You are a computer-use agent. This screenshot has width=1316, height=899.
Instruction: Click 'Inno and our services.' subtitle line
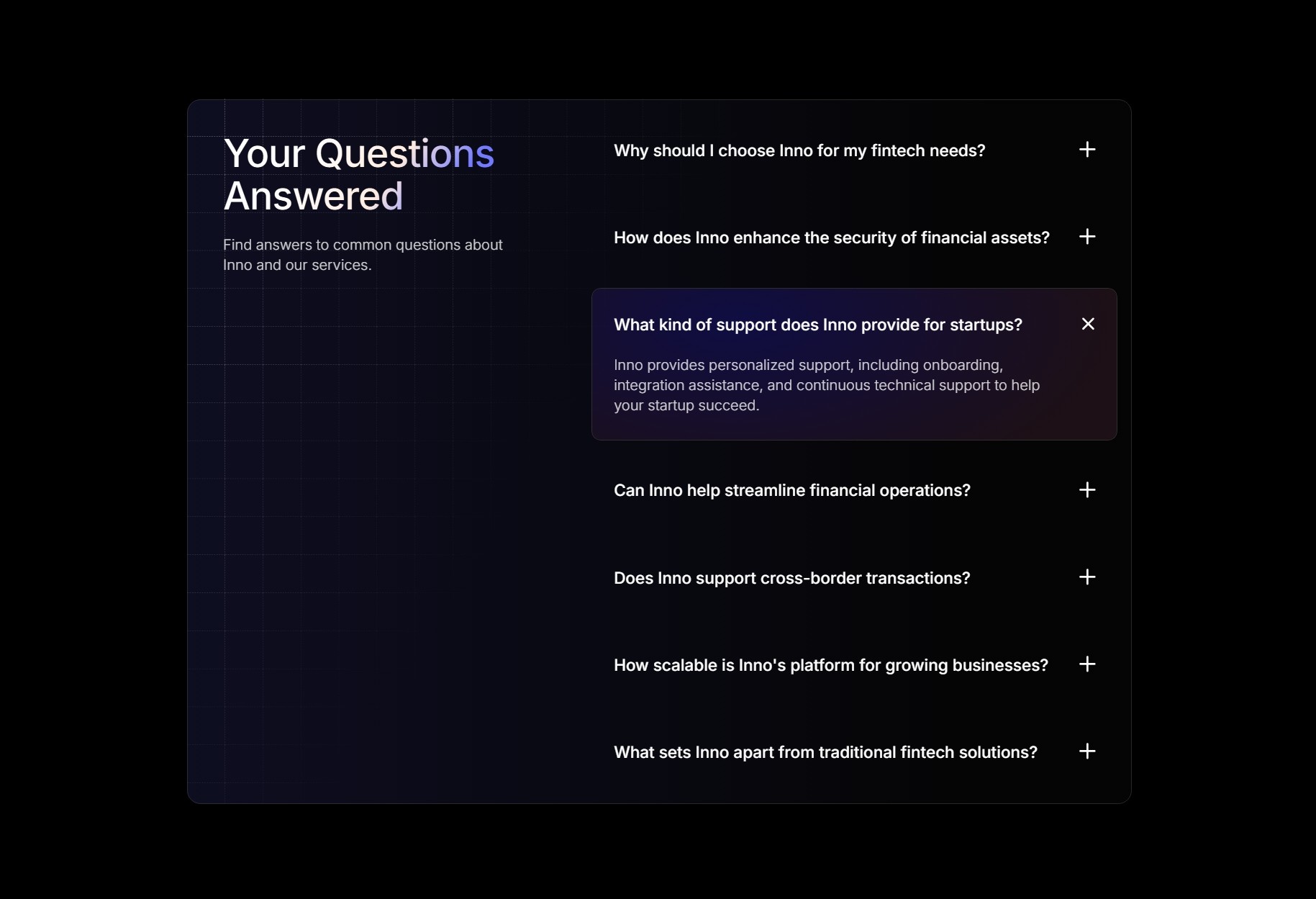[297, 265]
